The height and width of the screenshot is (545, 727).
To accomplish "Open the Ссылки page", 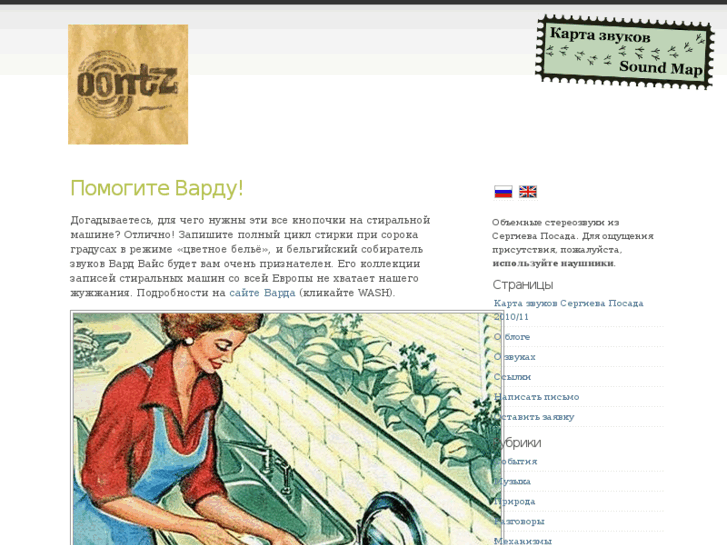I will 512,377.
